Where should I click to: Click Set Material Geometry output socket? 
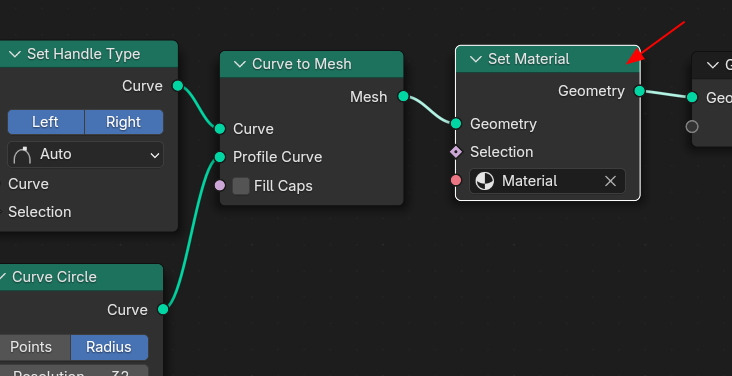pos(640,91)
